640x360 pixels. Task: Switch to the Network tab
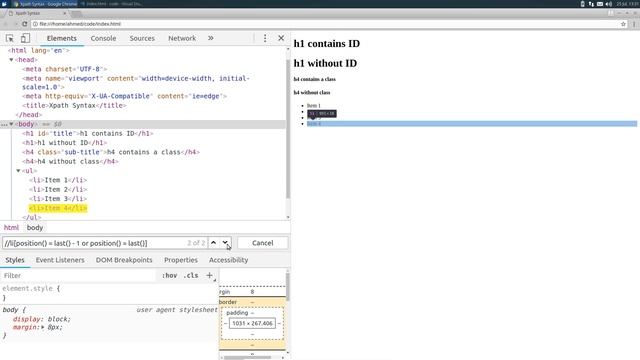click(182, 38)
